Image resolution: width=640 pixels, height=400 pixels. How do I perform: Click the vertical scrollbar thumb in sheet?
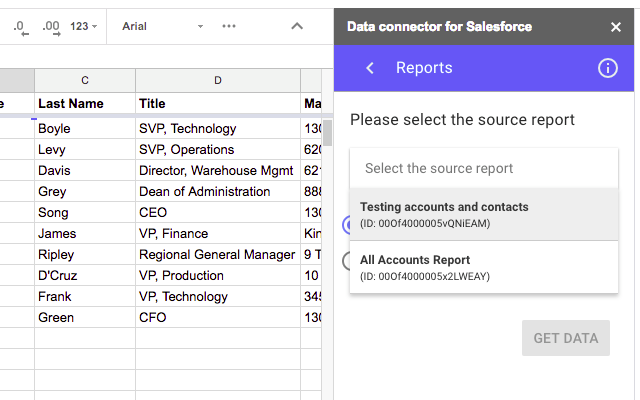point(327,133)
